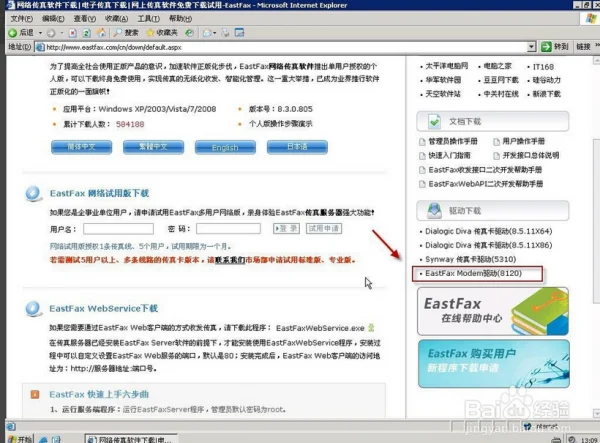Open the 太平洋电脑网 download link
The width and height of the screenshot is (600, 443).
(x=447, y=66)
